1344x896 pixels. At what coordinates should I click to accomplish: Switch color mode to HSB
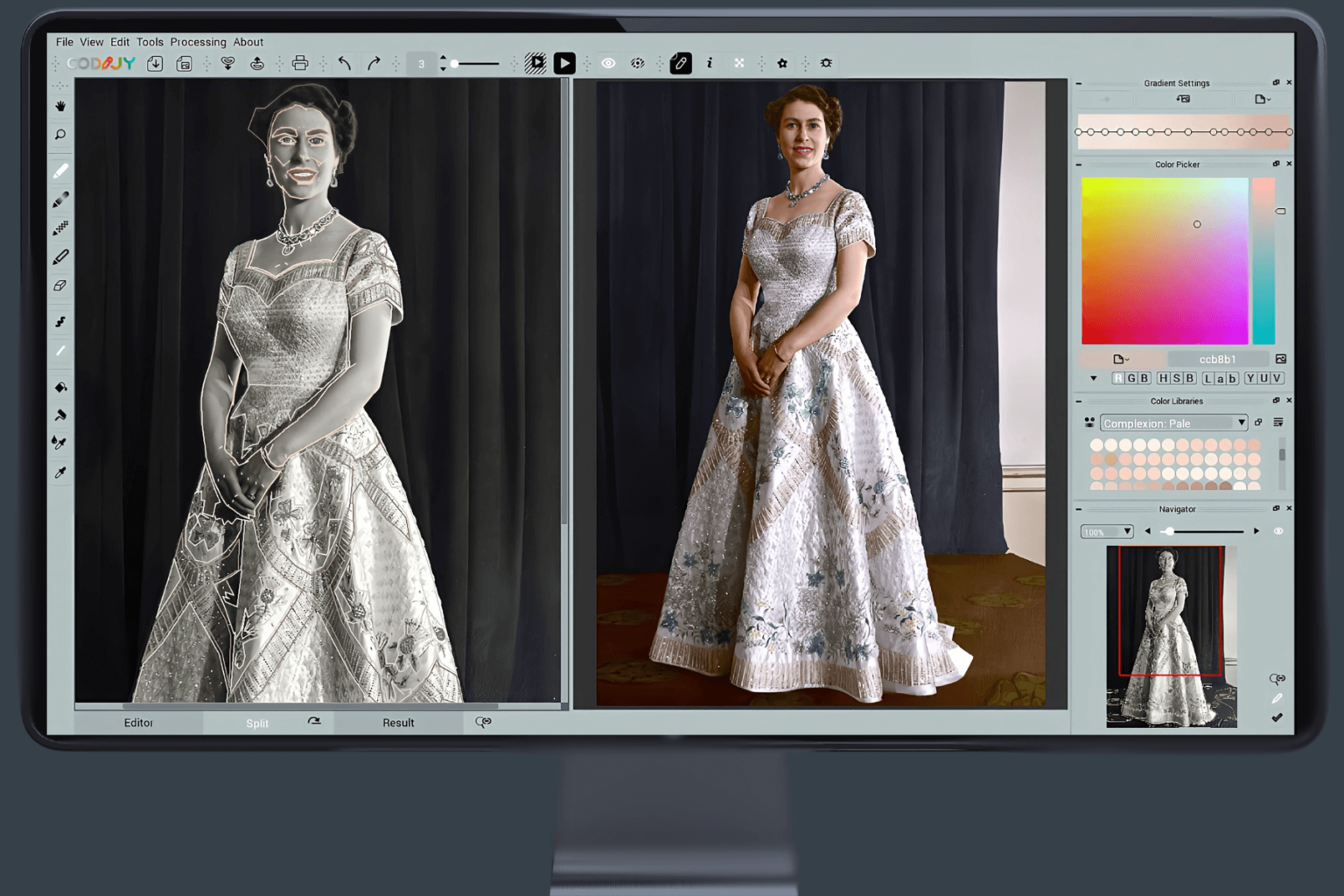(1177, 378)
